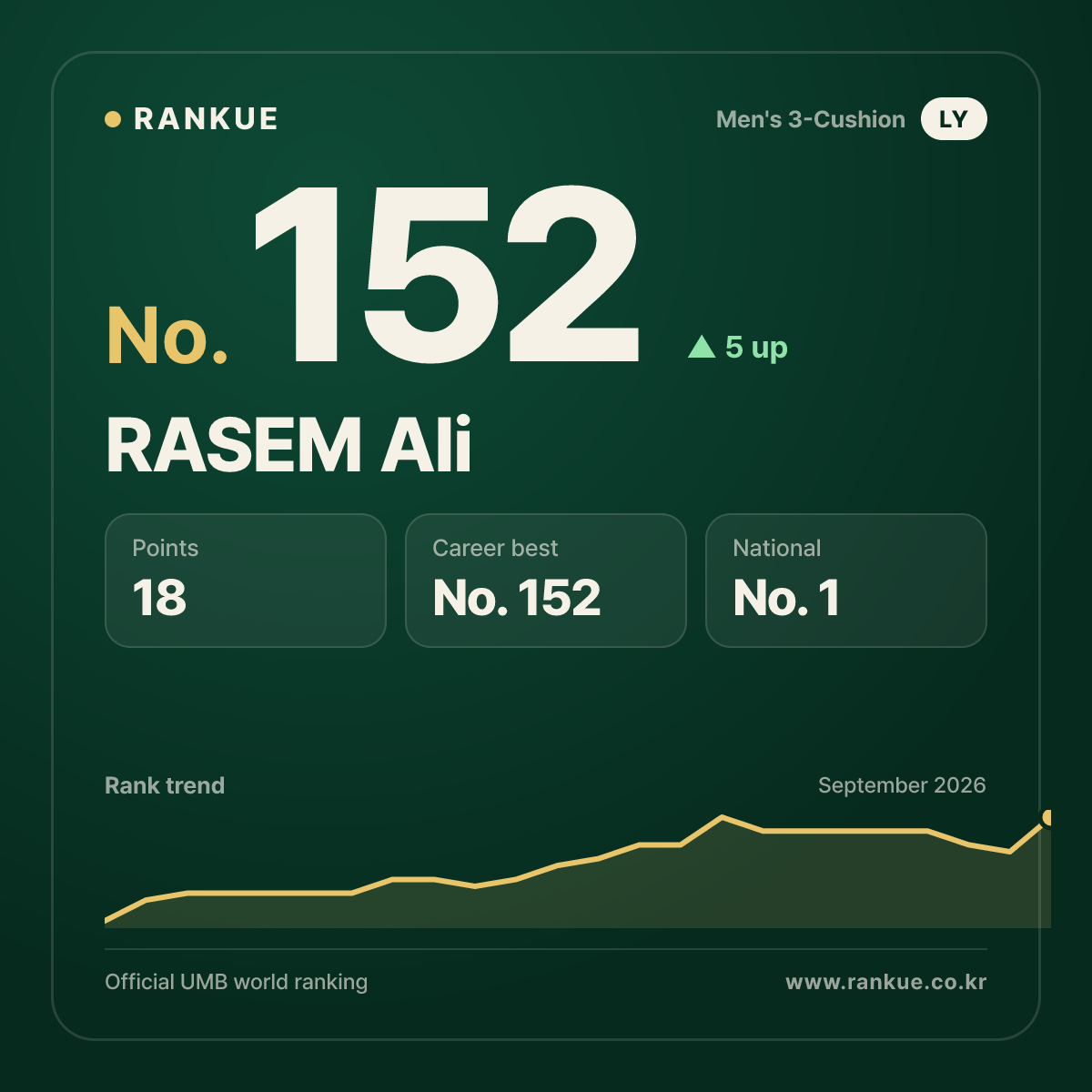Select the LY country badge
1092x1092 pixels.
954,119
